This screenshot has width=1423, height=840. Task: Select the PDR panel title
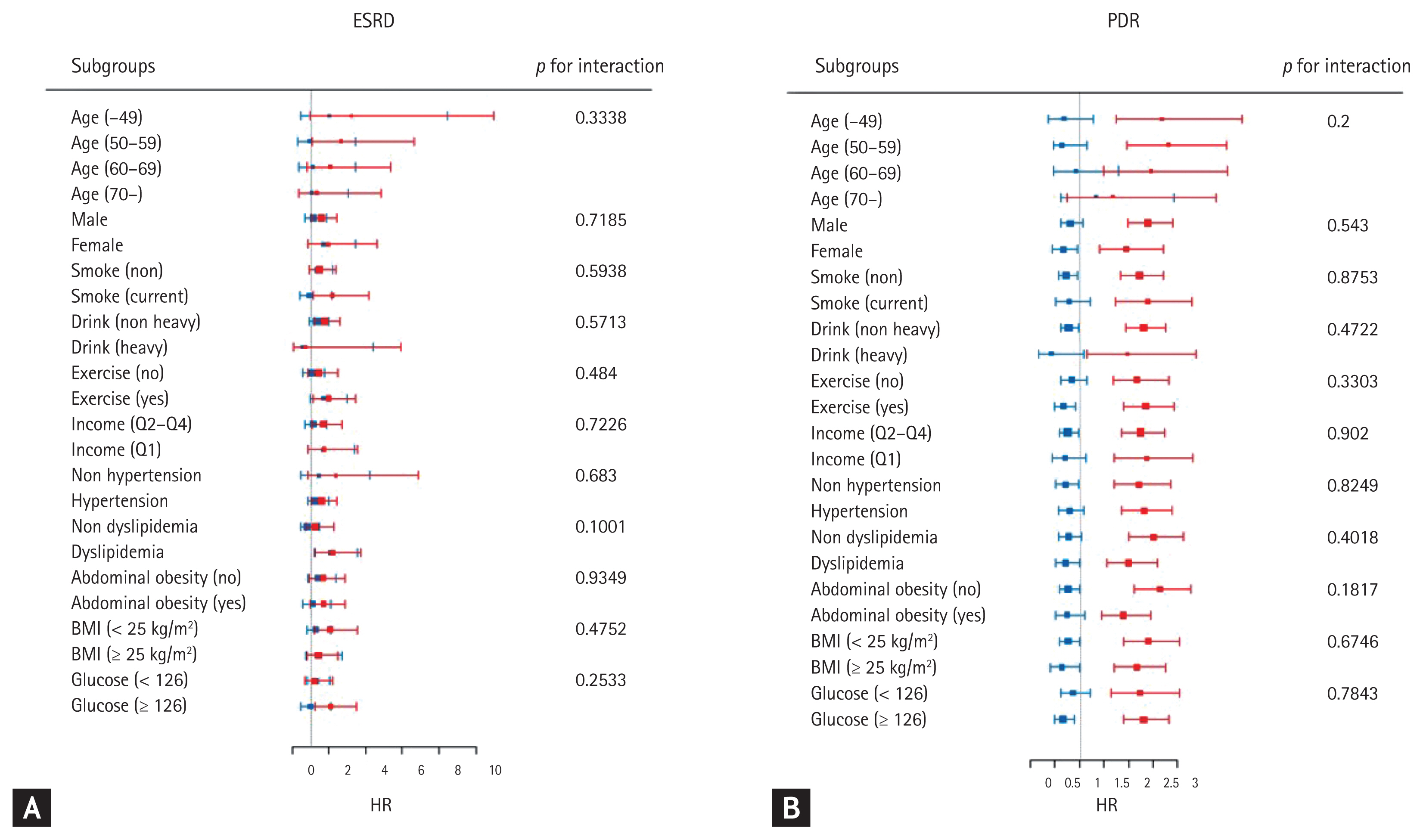(1123, 21)
